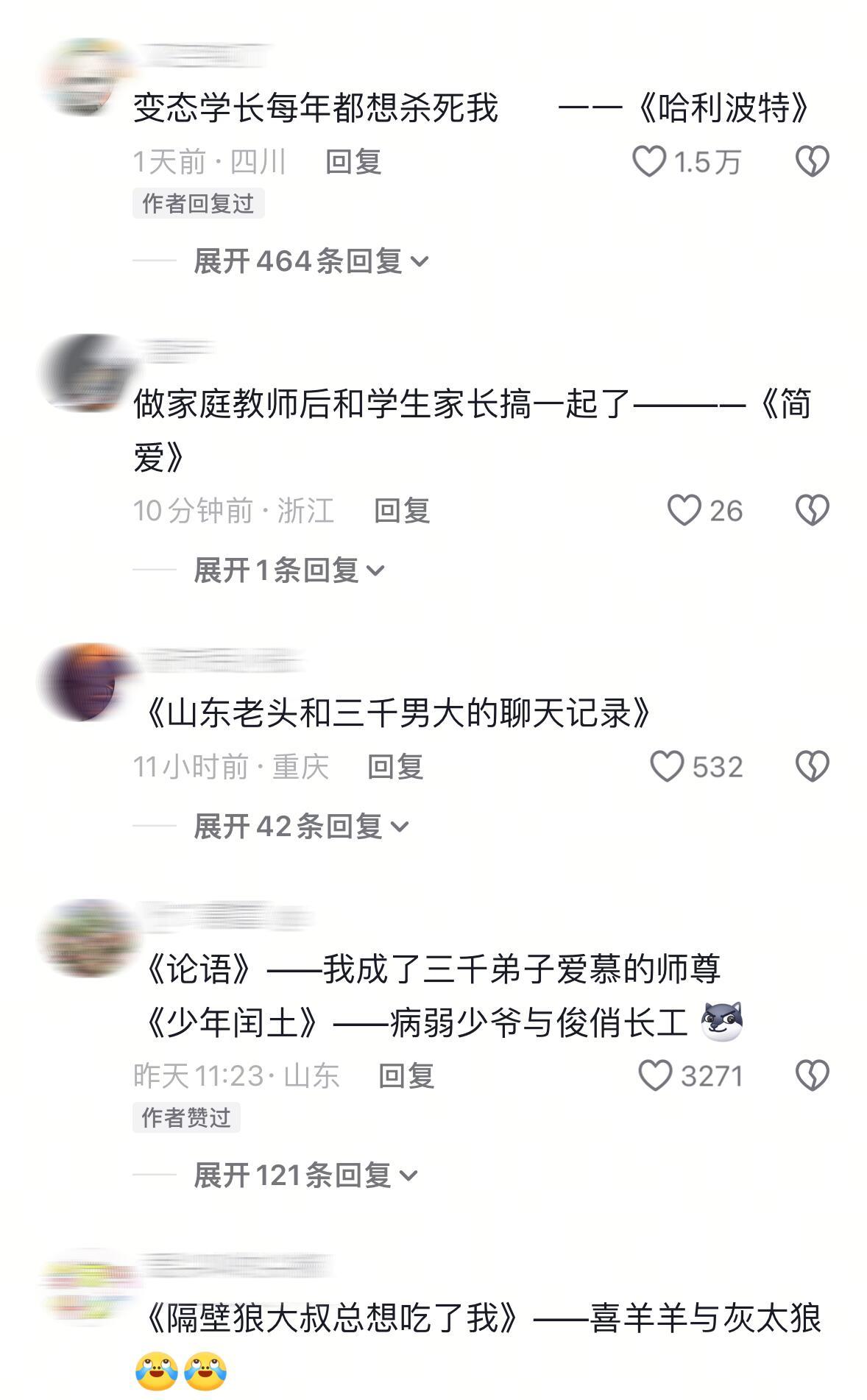Image resolution: width=867 pixels, height=1400 pixels.
Task: Reply to the Zhejiang 简爱 comment
Action: click(x=402, y=511)
